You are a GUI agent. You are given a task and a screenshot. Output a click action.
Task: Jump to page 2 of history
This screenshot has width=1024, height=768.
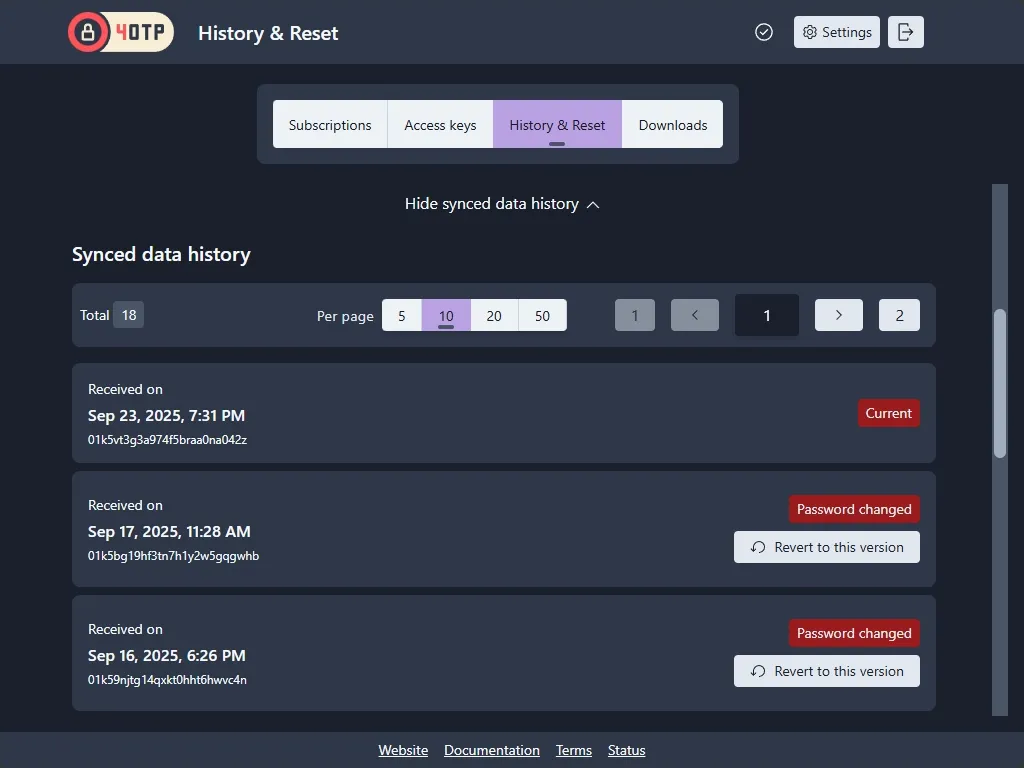898,315
